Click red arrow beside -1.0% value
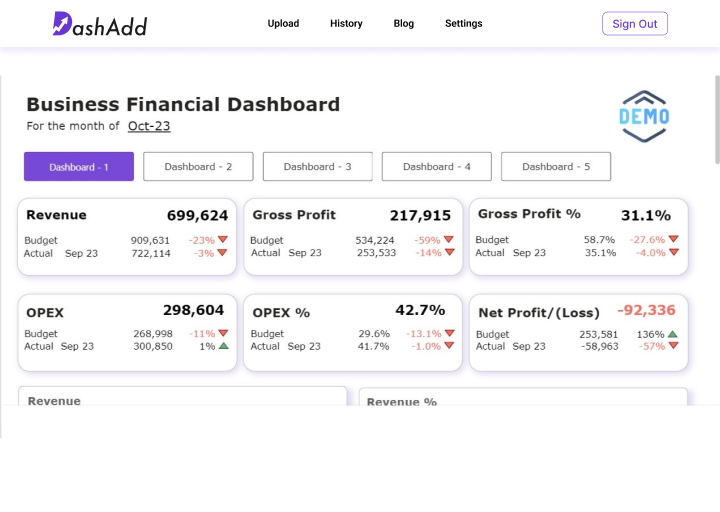Screen dimensions: 720x512 (449, 346)
